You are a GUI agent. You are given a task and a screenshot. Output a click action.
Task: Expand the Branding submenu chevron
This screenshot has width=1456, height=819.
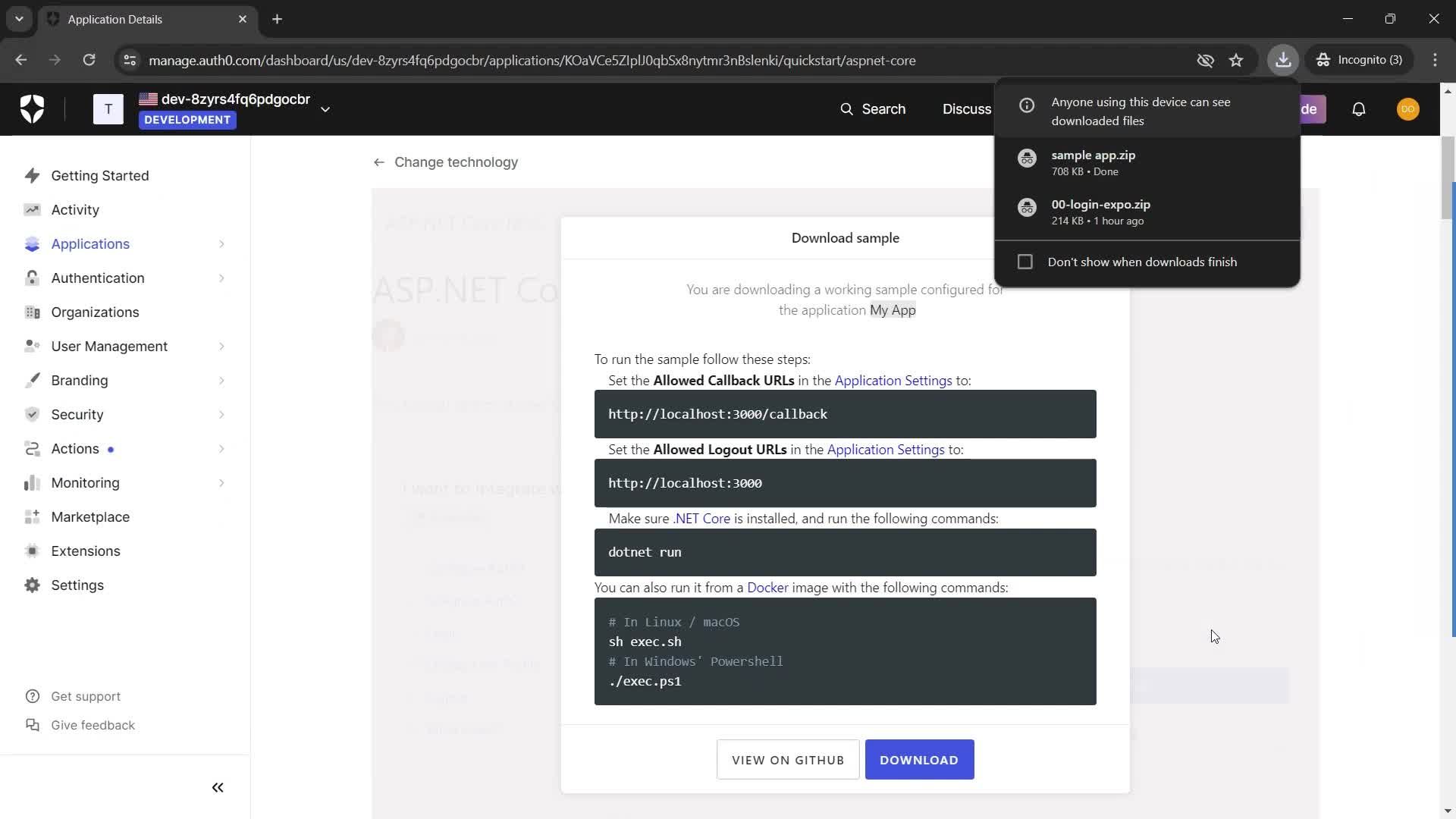pos(221,381)
